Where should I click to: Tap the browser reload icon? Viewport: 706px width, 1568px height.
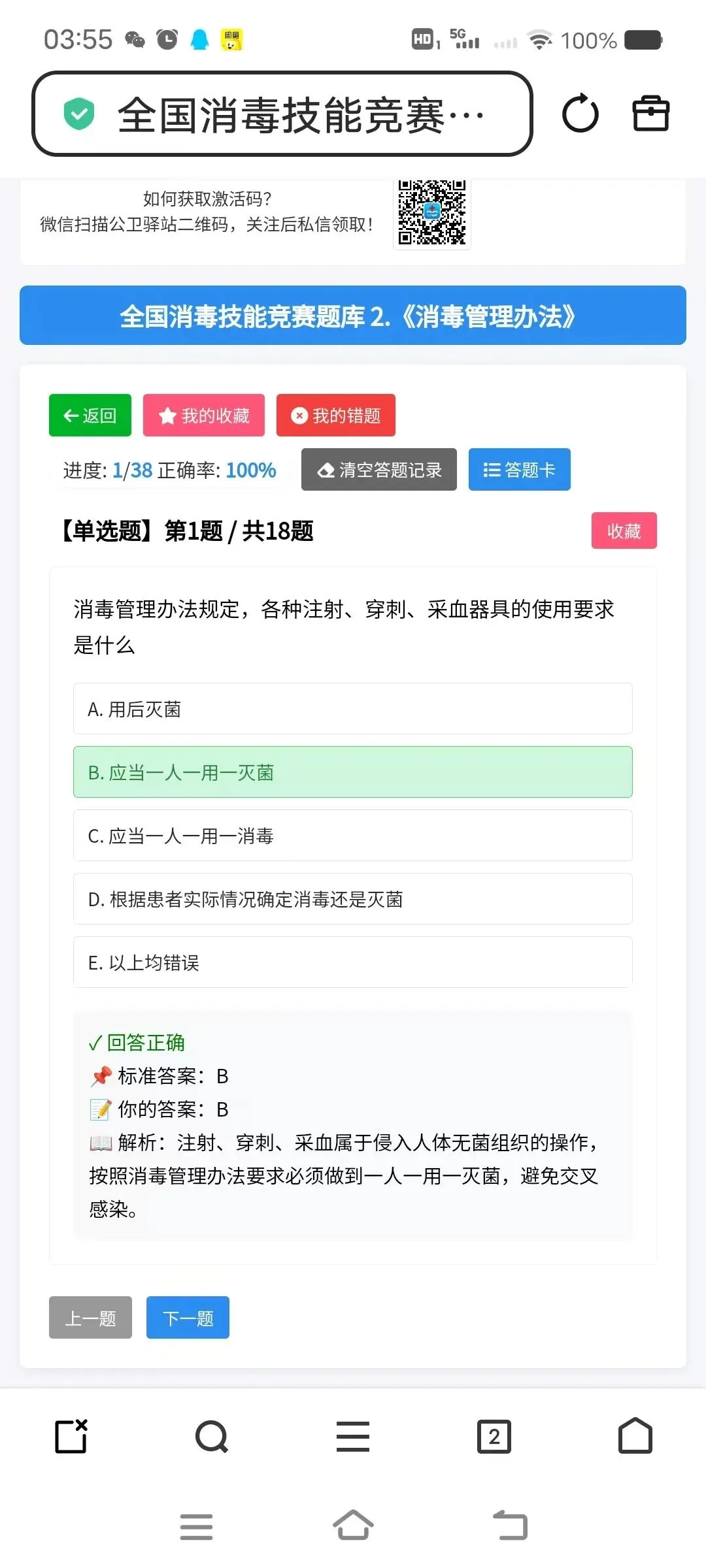click(580, 114)
